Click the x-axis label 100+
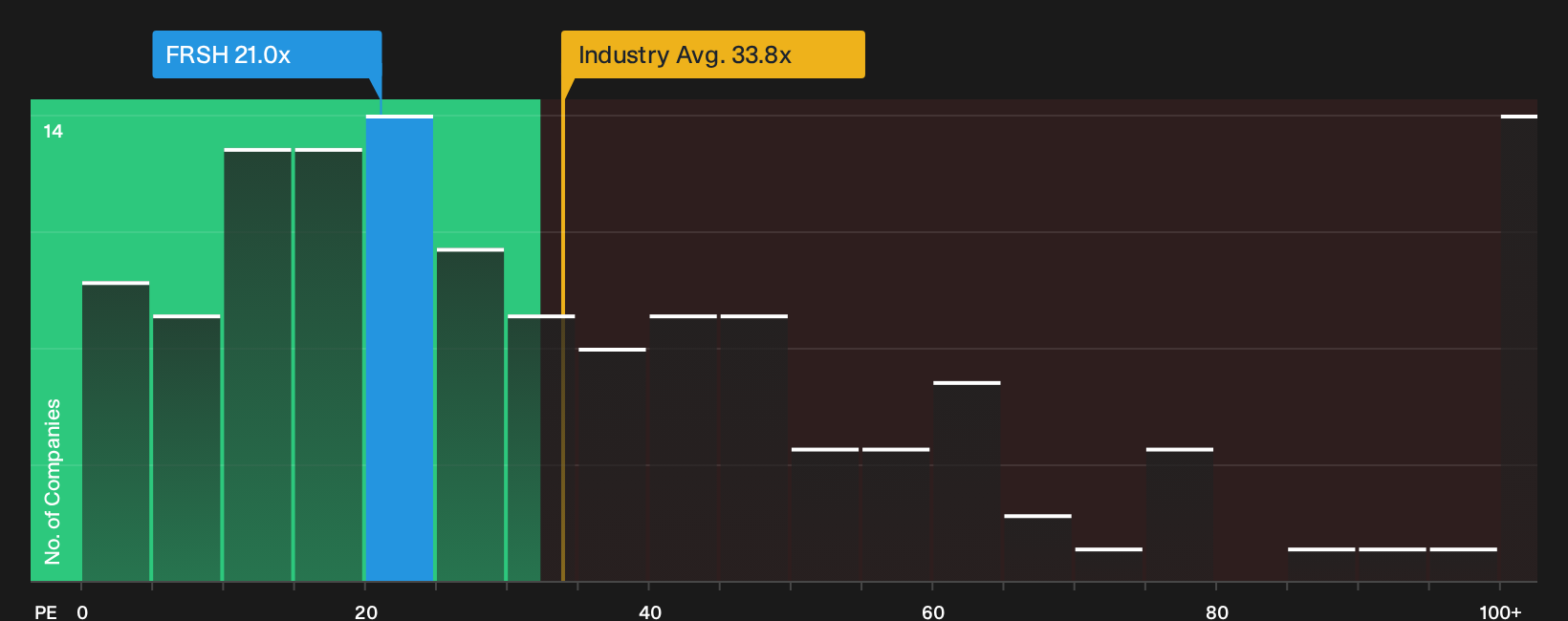This screenshot has width=1568, height=621. coord(1500,611)
